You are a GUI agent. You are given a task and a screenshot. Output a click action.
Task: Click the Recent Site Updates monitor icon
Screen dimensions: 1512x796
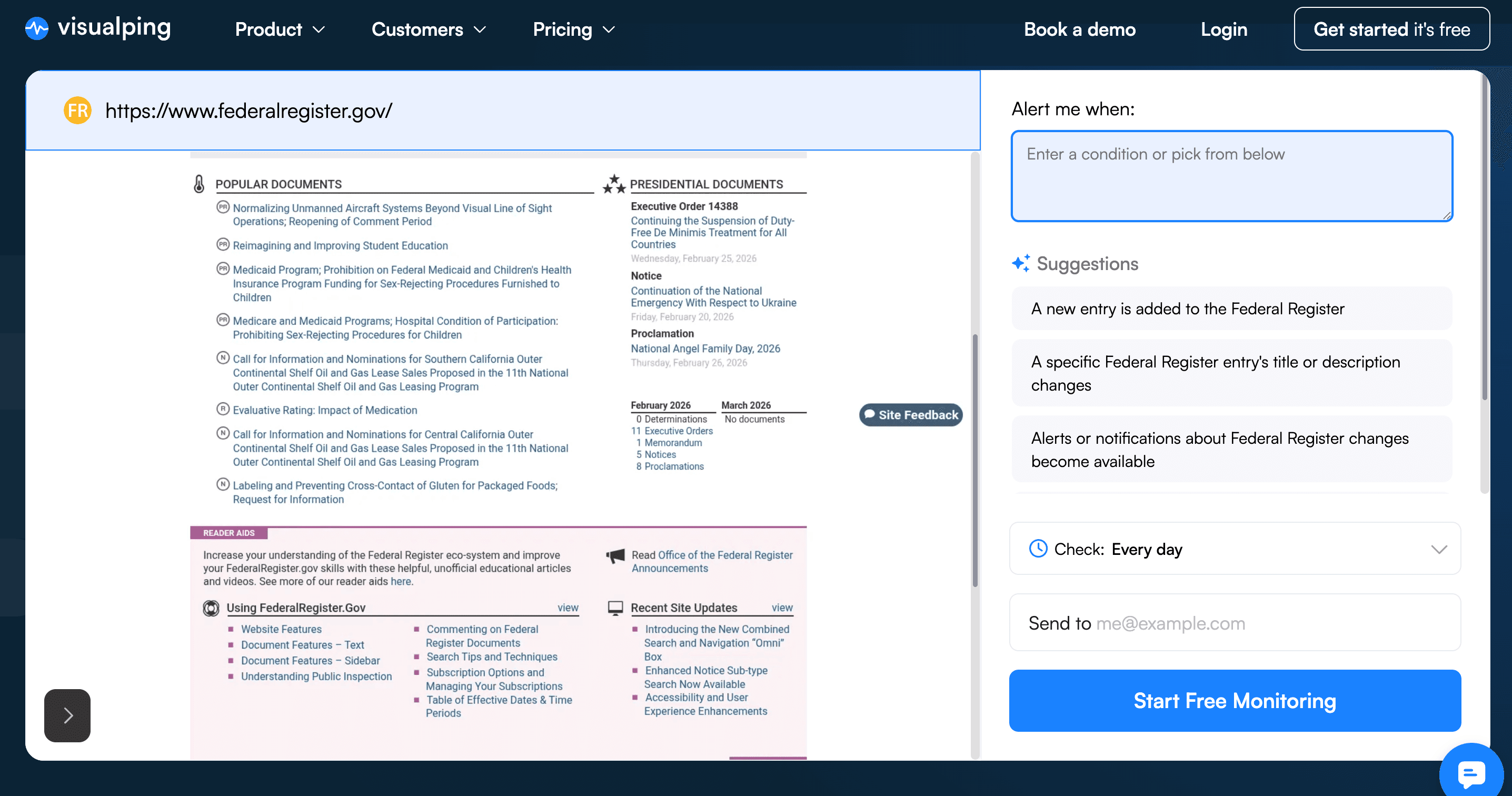pos(615,608)
